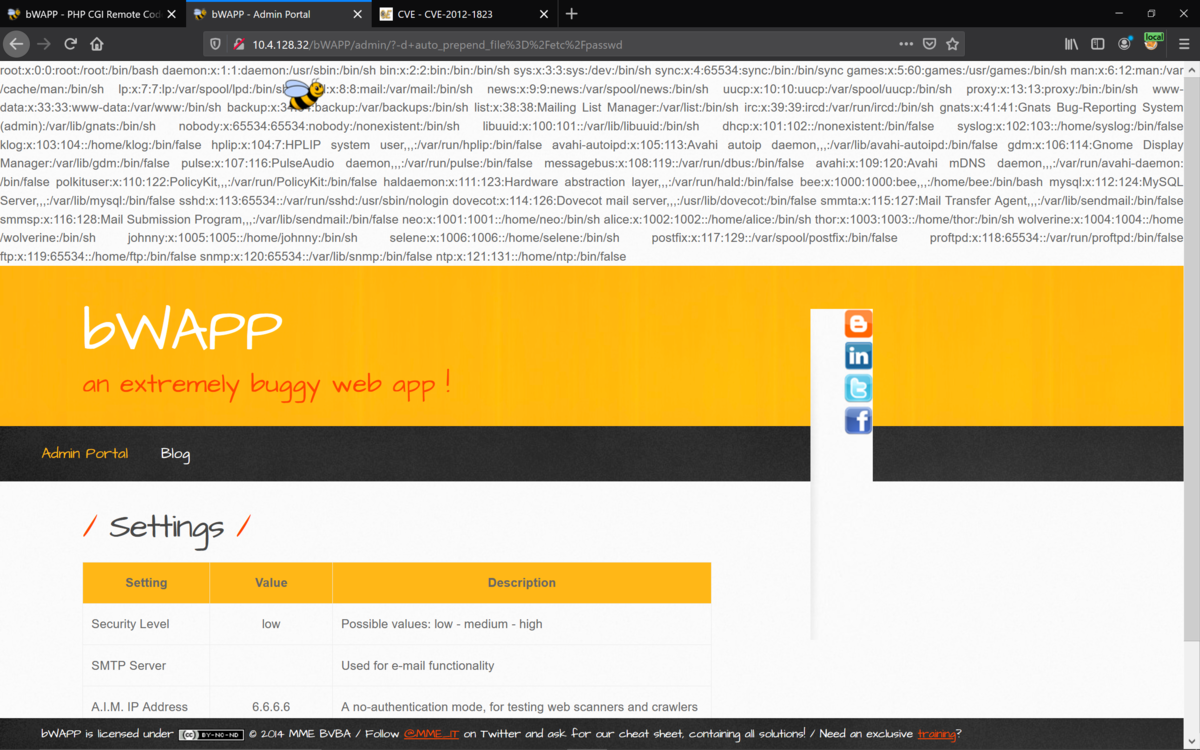Screen dimensions: 1200x750
Task: Click 'an extremely buggy web app' tagline
Action: (x=266, y=384)
